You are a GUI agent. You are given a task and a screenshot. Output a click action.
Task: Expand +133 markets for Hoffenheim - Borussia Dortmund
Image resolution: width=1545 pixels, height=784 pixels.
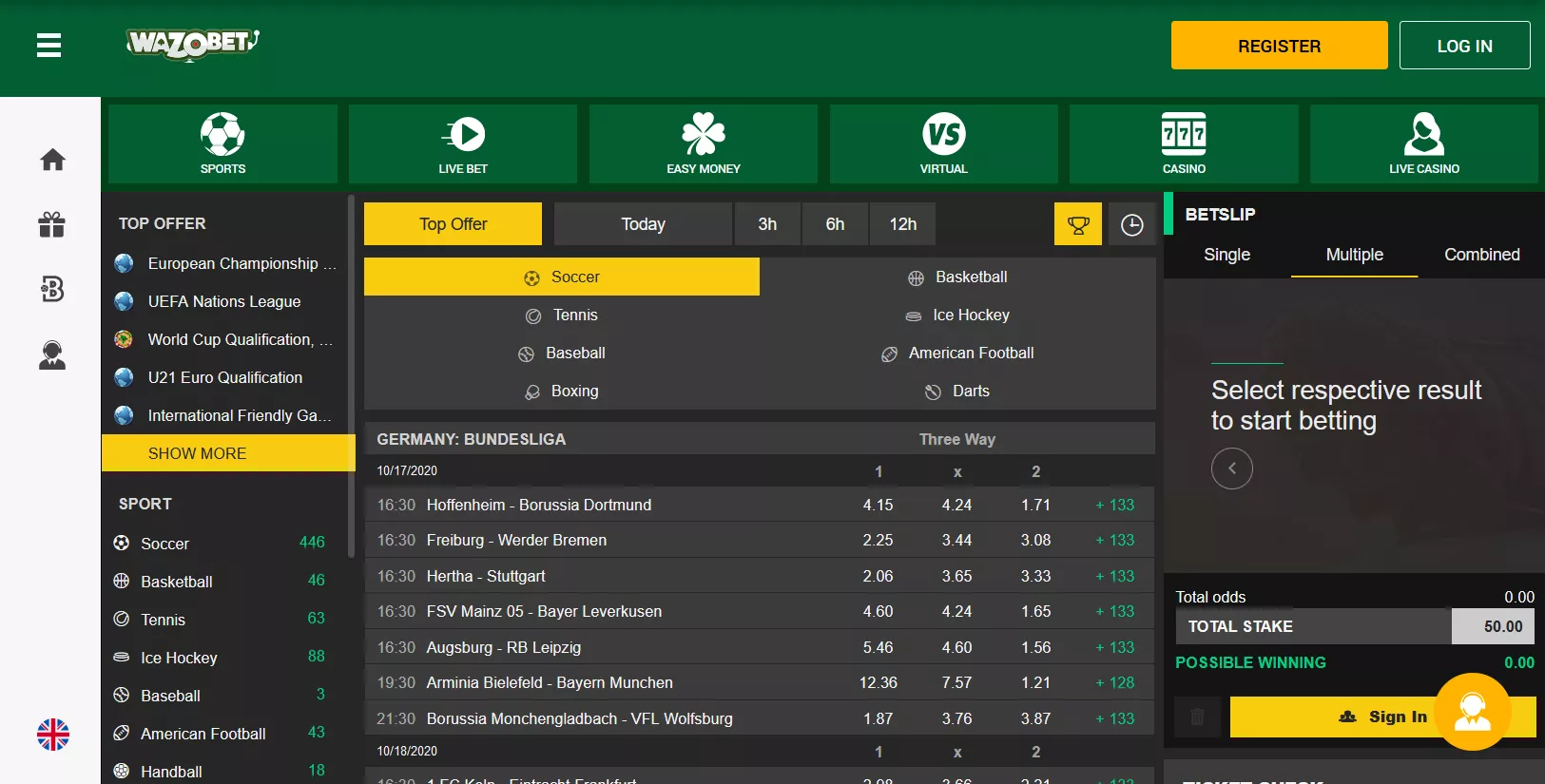(x=1115, y=505)
